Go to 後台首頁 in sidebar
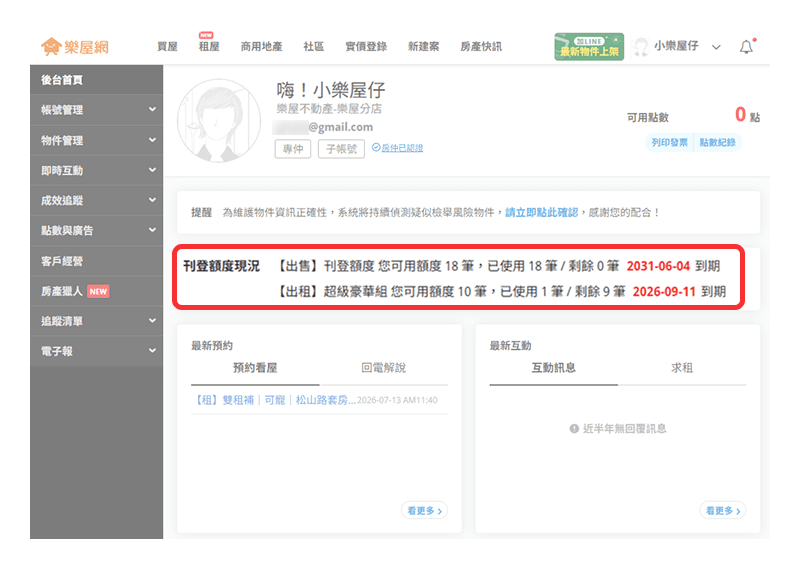This screenshot has height=566, width=800. [96, 80]
